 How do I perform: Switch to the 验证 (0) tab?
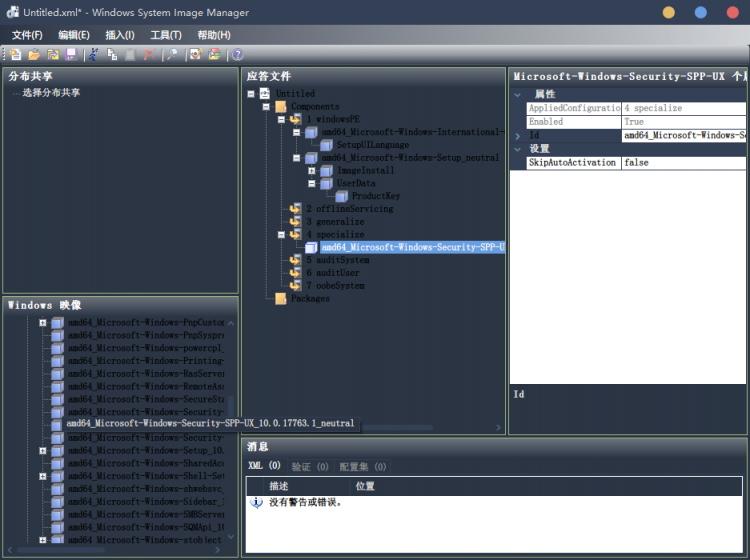coord(309,466)
